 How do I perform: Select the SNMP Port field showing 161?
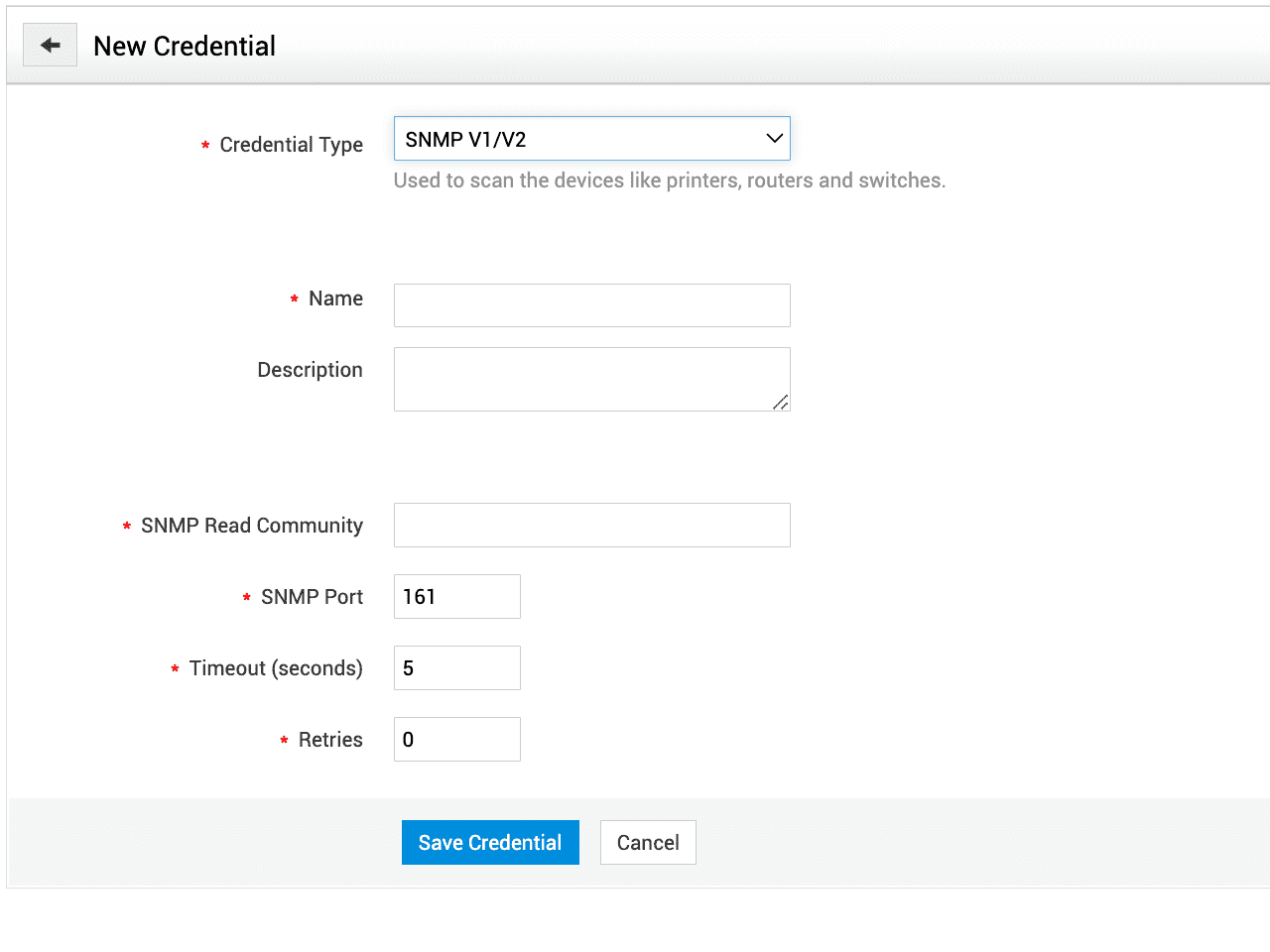[456, 597]
